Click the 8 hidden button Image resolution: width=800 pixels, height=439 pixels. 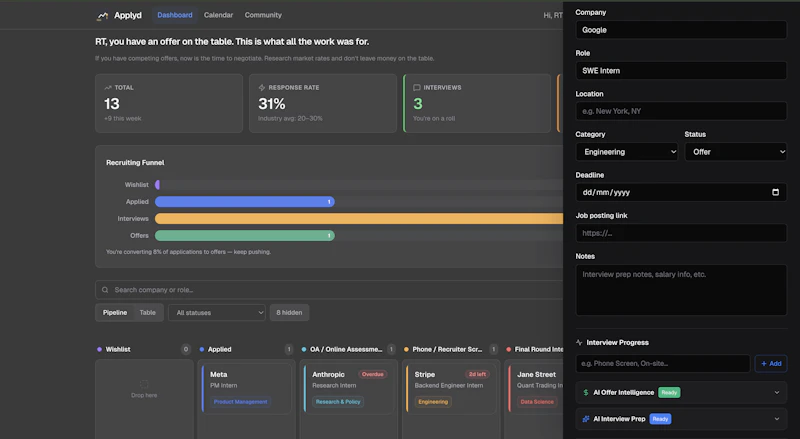[x=289, y=312]
